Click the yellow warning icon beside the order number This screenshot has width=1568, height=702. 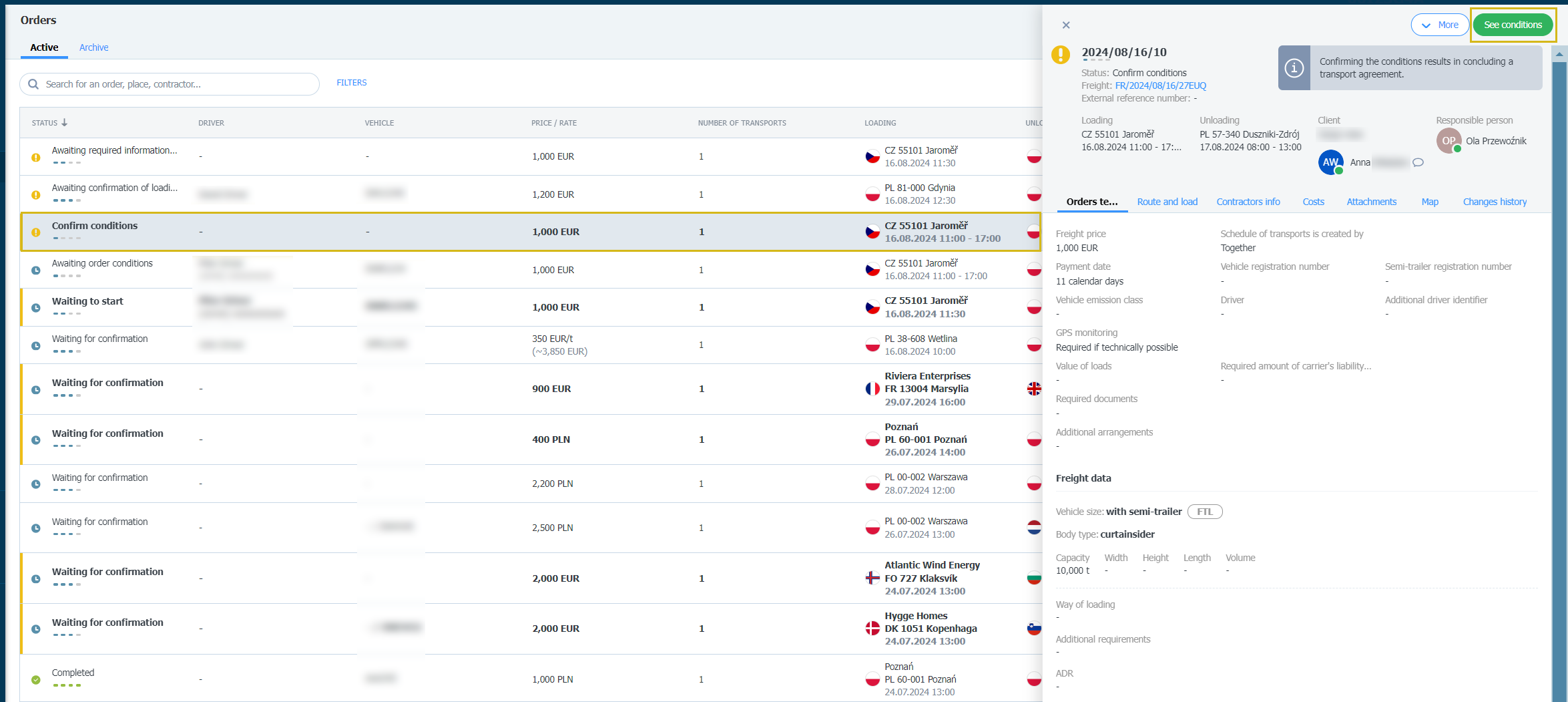(1061, 55)
